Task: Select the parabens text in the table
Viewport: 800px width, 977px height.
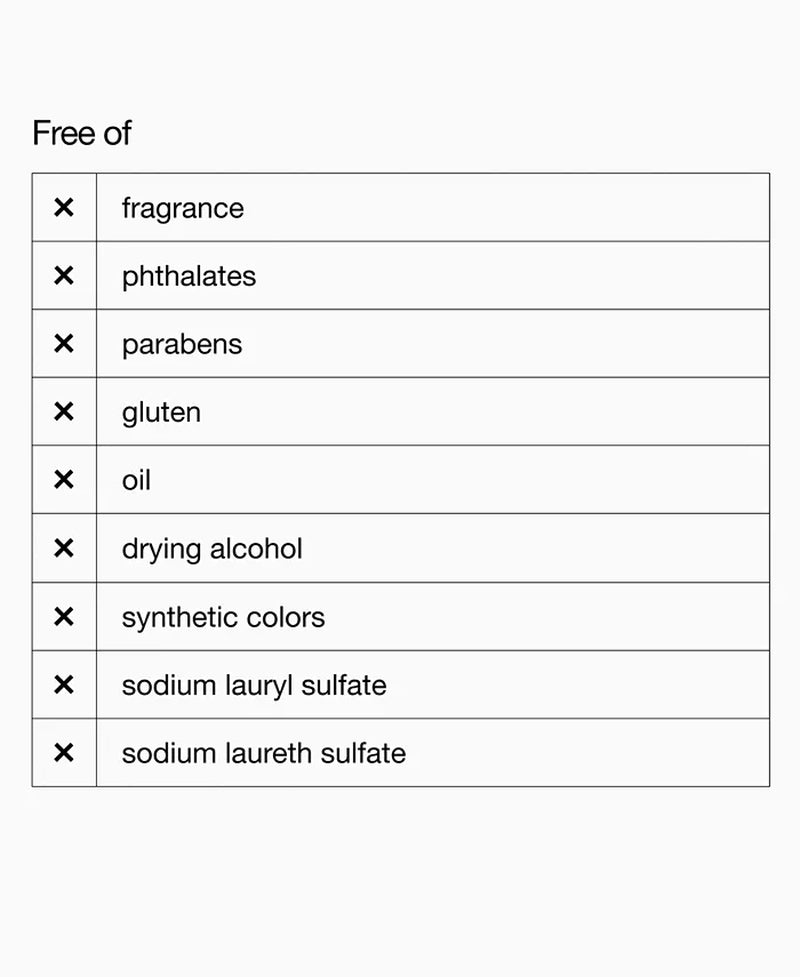Action: (x=182, y=345)
